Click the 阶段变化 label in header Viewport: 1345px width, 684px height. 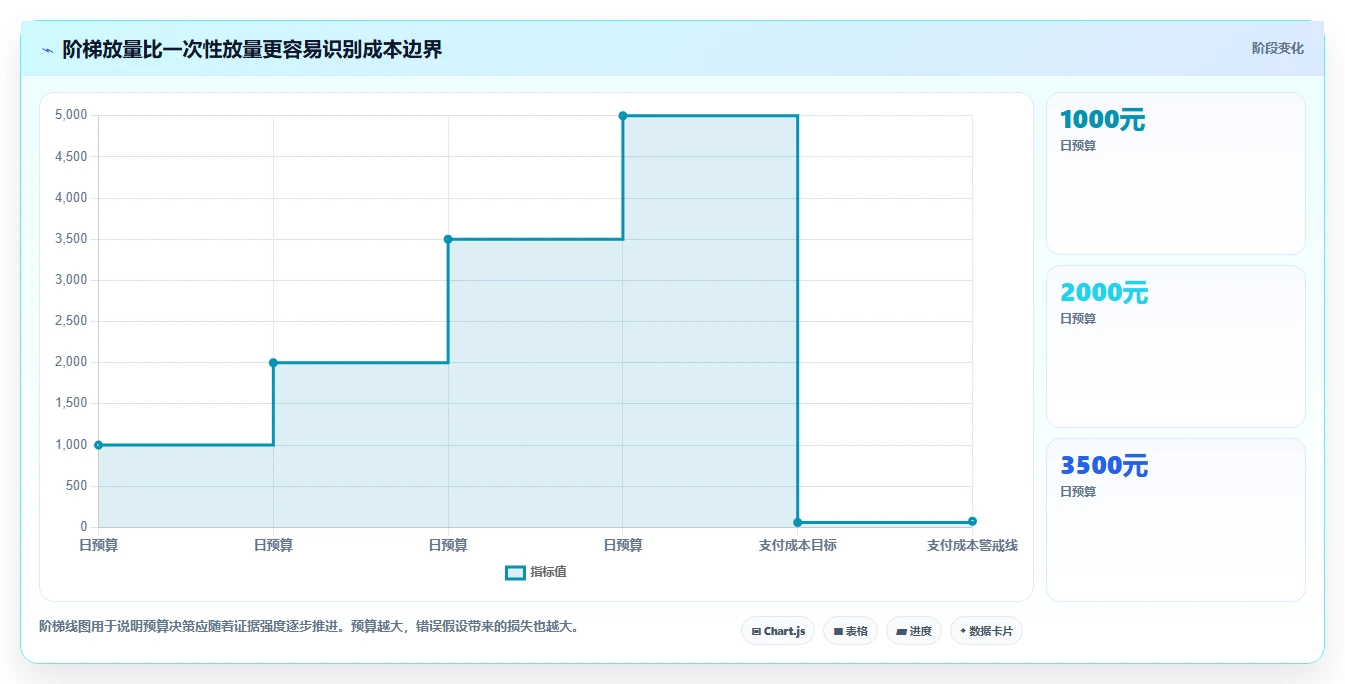[1278, 48]
